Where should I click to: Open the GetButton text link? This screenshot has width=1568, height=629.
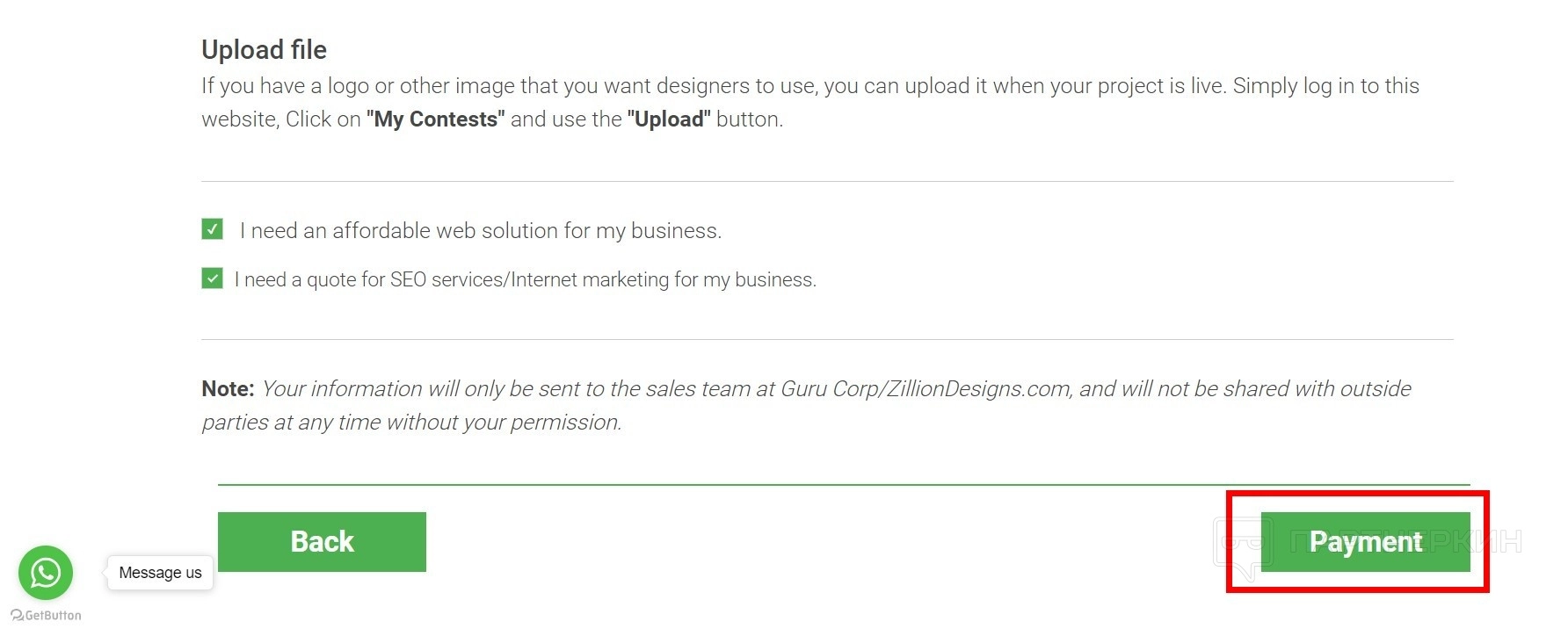click(x=53, y=615)
